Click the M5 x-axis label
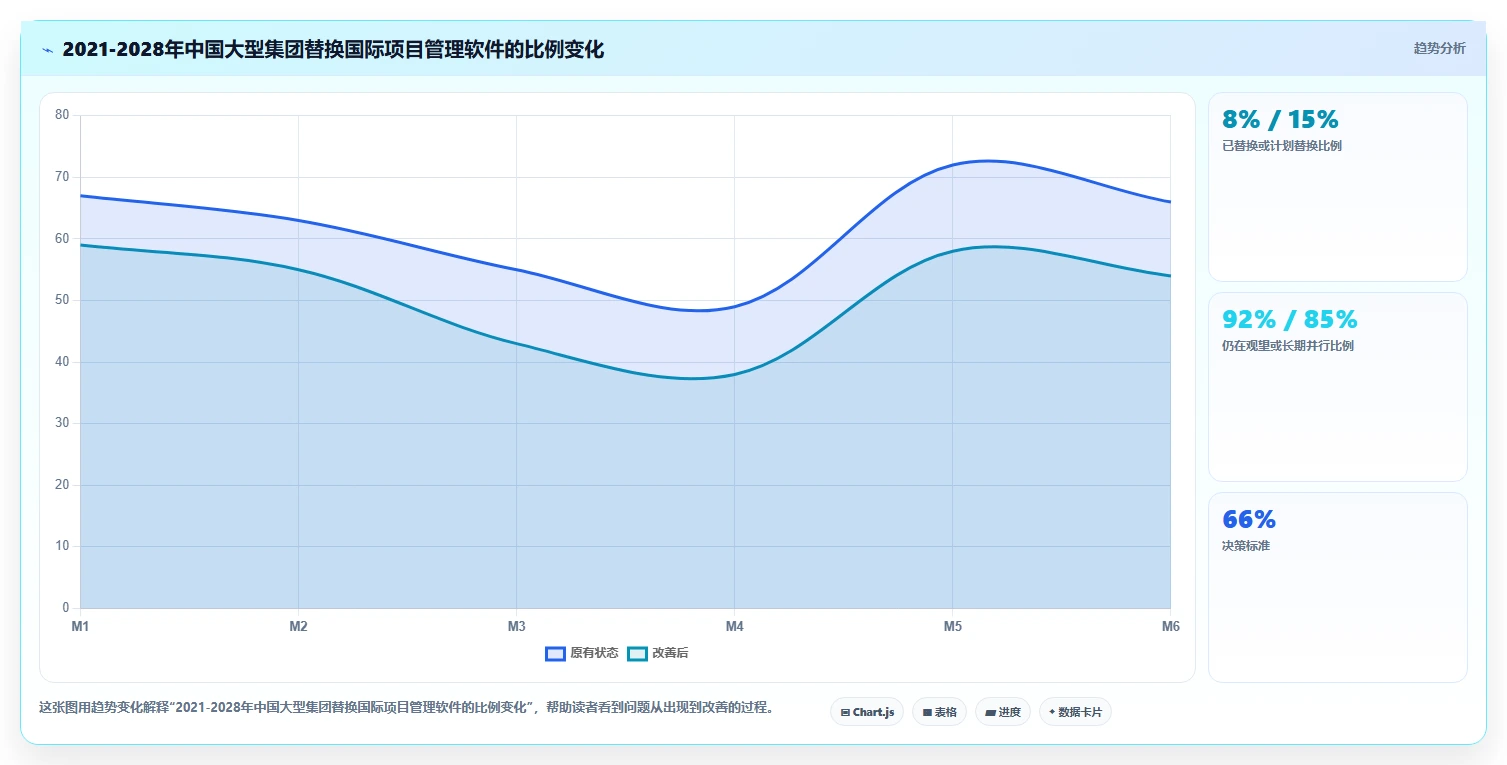1507x765 pixels. click(952, 627)
